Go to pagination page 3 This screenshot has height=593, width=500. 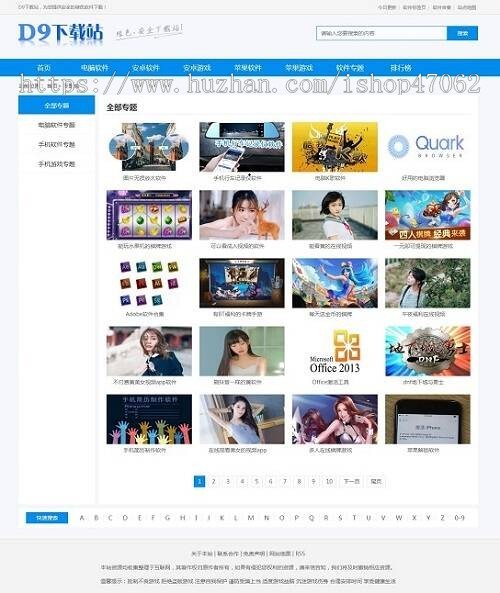[x=228, y=481]
